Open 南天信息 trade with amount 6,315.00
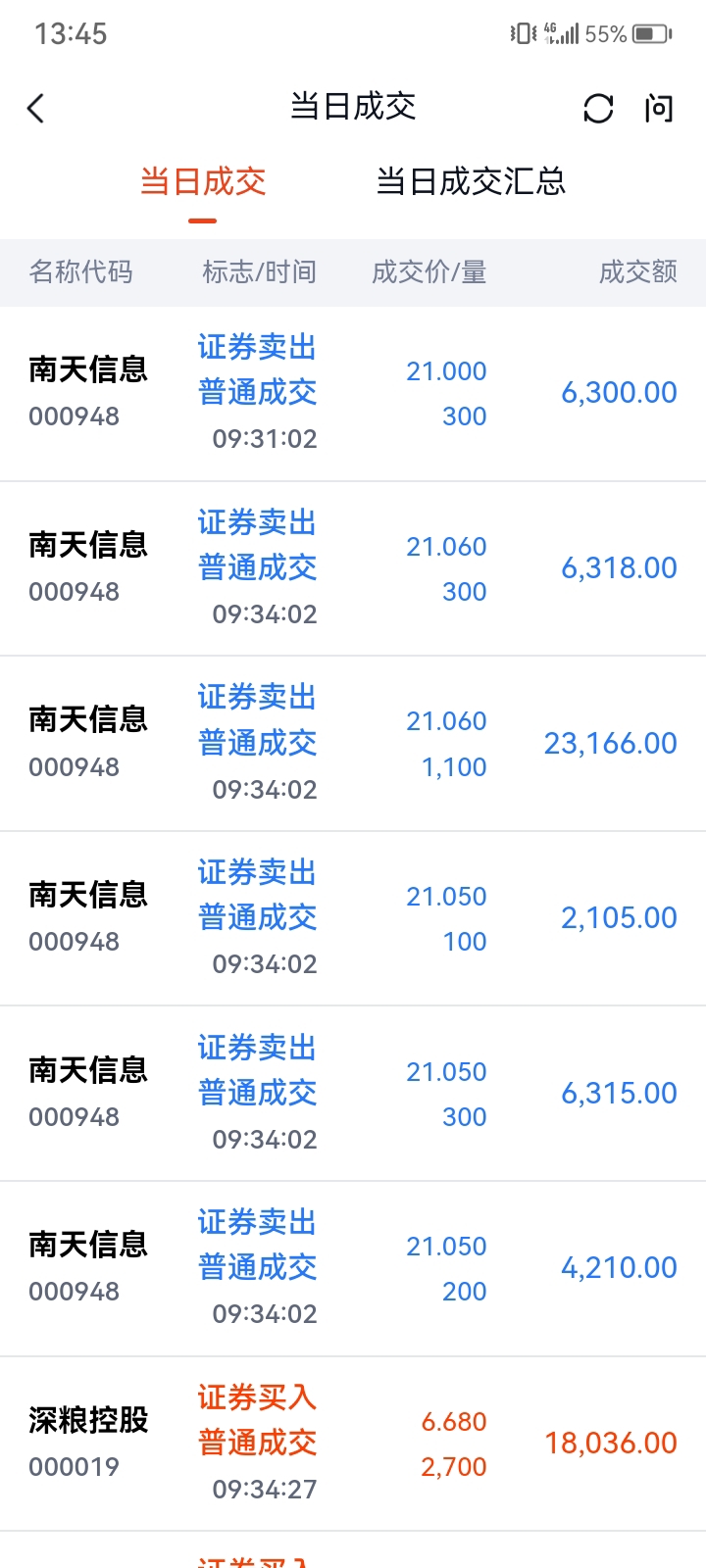The height and width of the screenshot is (1568, 706). pyautogui.click(x=353, y=1094)
